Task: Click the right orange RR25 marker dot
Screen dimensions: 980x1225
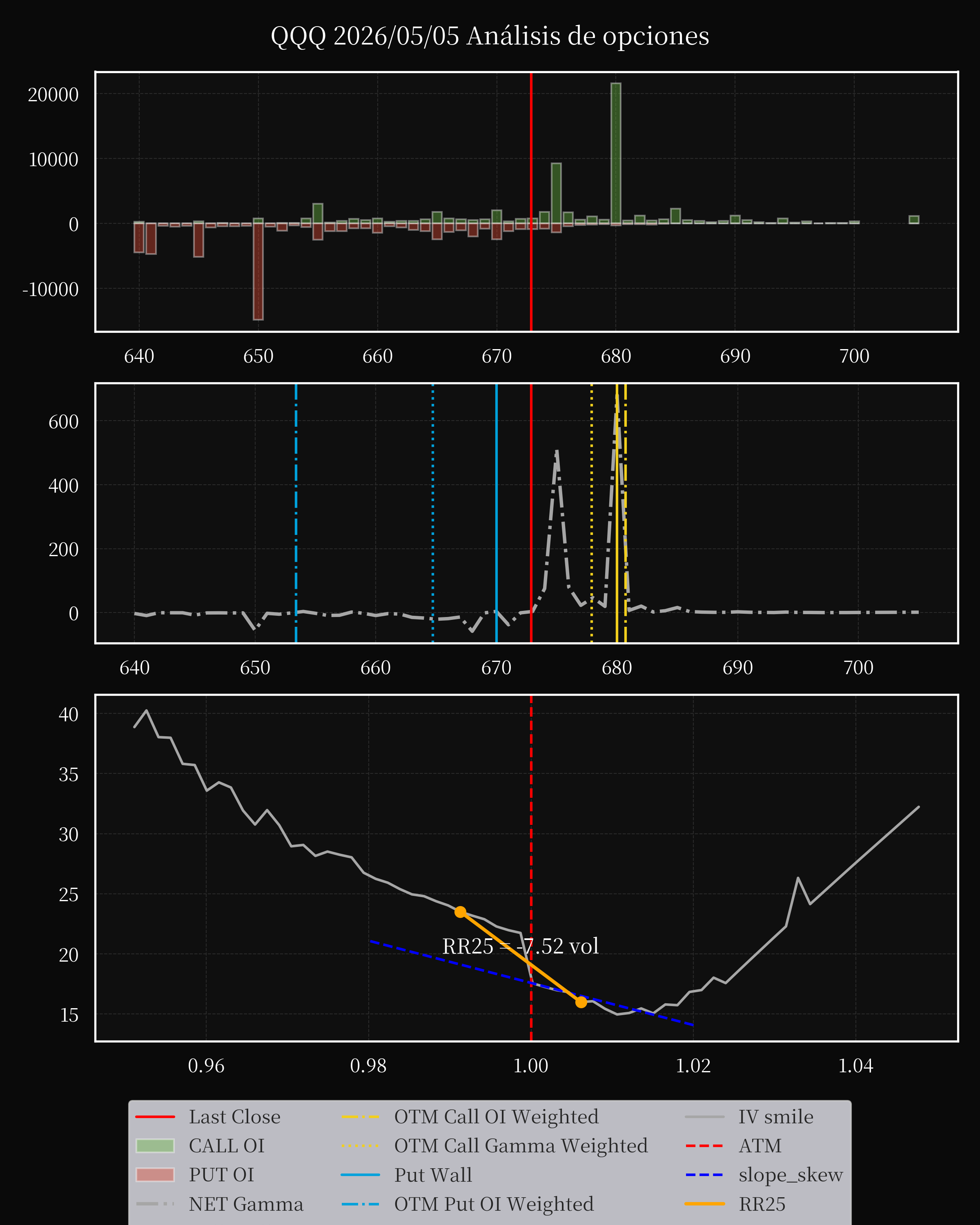Action: [x=581, y=1002]
